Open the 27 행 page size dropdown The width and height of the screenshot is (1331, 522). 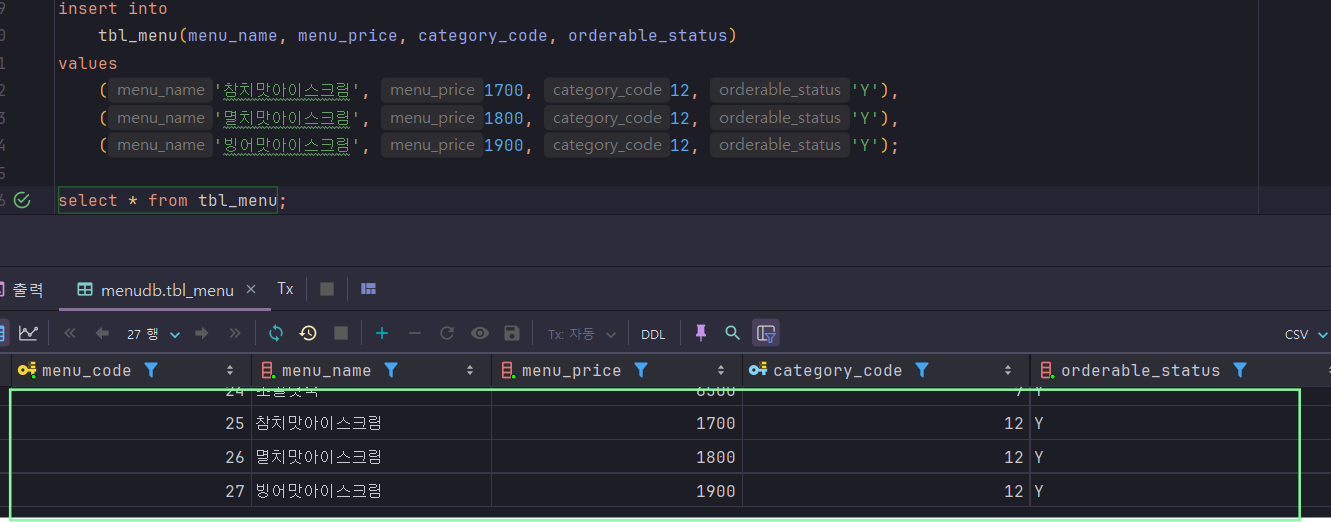pyautogui.click(x=153, y=334)
